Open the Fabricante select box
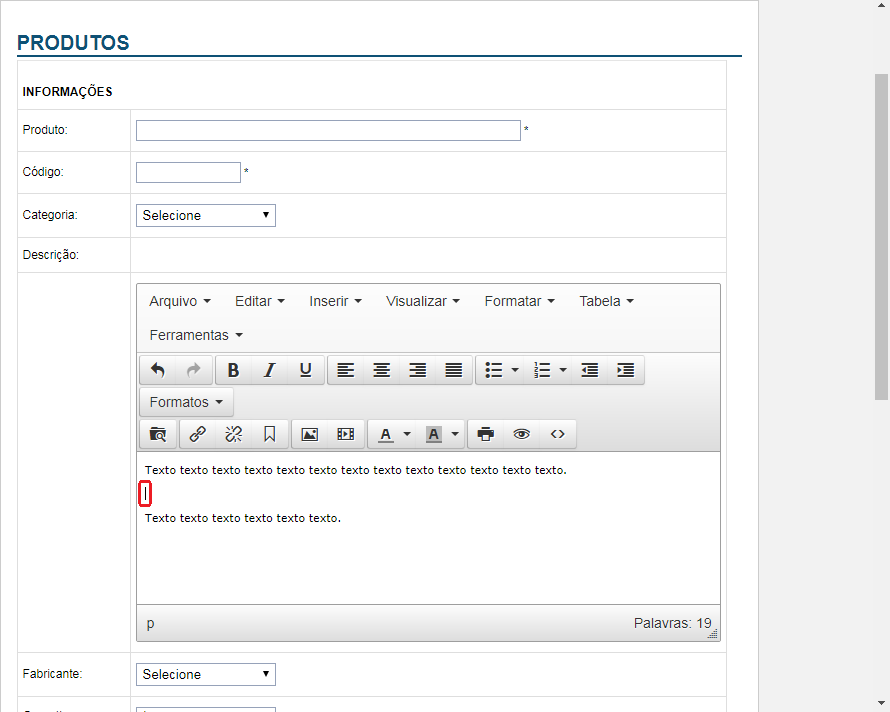Image resolution: width=890 pixels, height=712 pixels. pyautogui.click(x=206, y=674)
